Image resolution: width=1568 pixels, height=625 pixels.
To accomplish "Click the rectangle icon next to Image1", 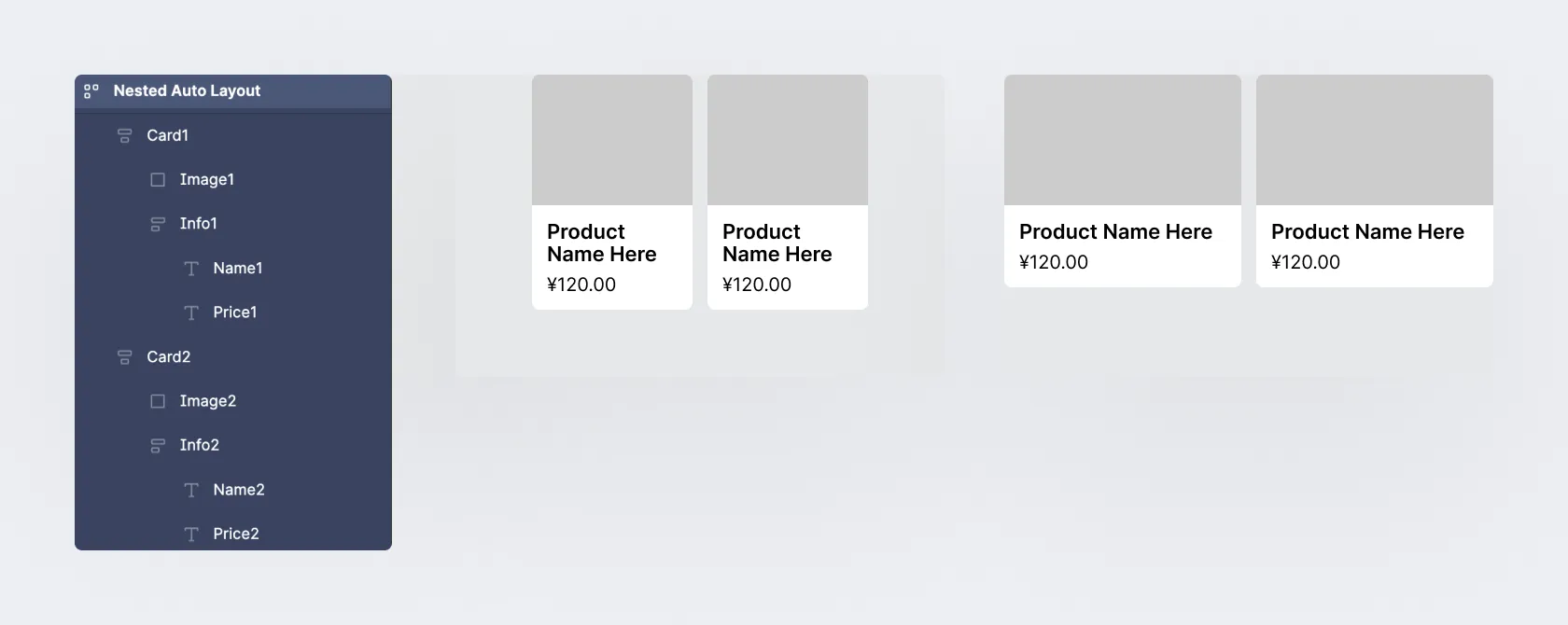I will [158, 180].
